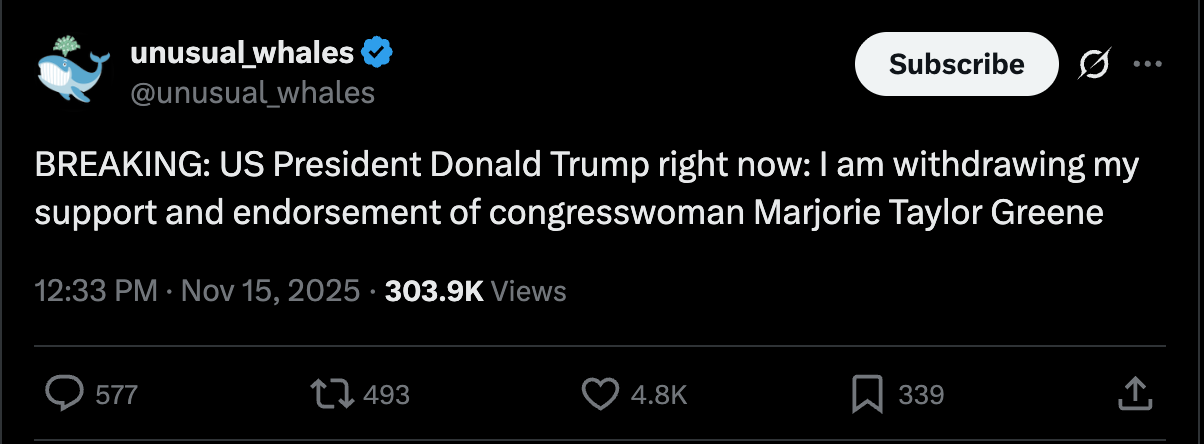The height and width of the screenshot is (444, 1204).
Task: Open the @unusual_whales handle link
Action: pos(252,93)
